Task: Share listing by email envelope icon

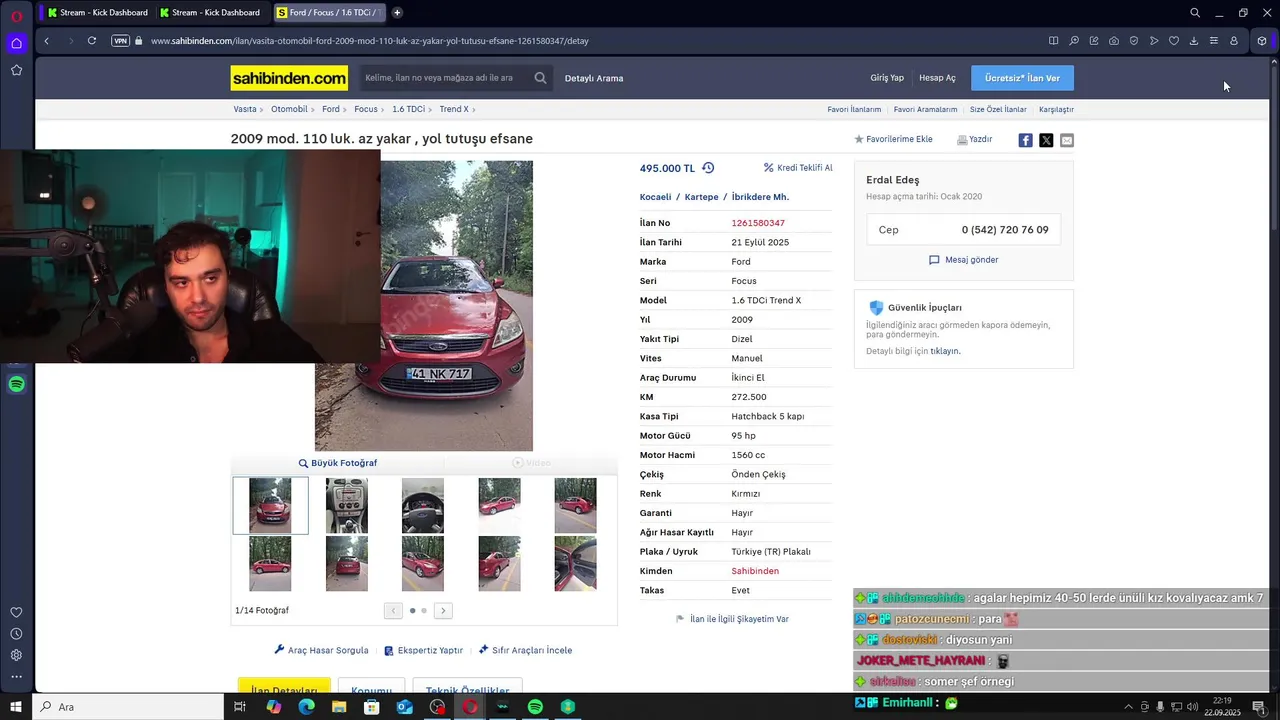Action: pos(1067,140)
